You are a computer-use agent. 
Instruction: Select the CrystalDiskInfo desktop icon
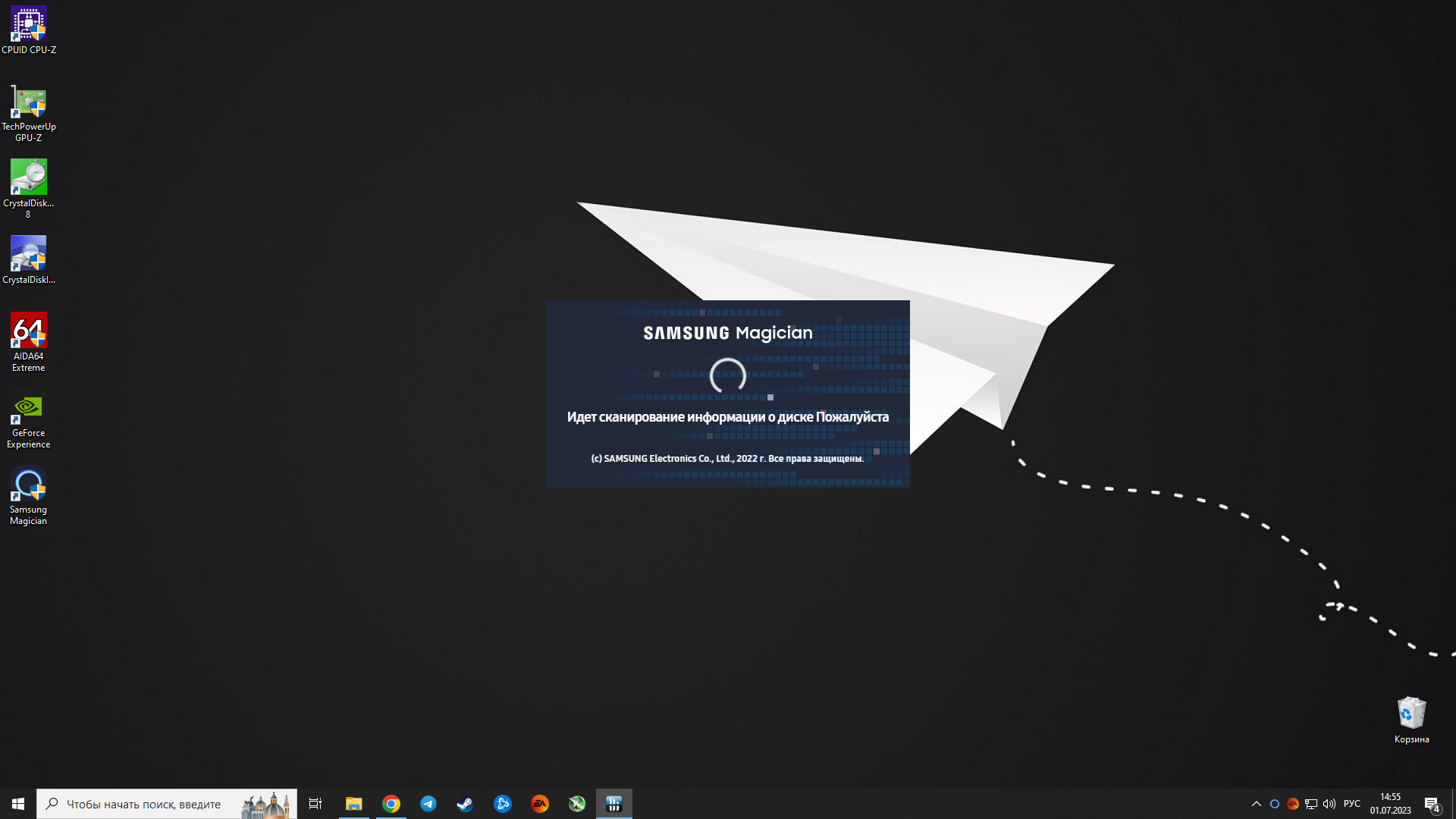[29, 259]
